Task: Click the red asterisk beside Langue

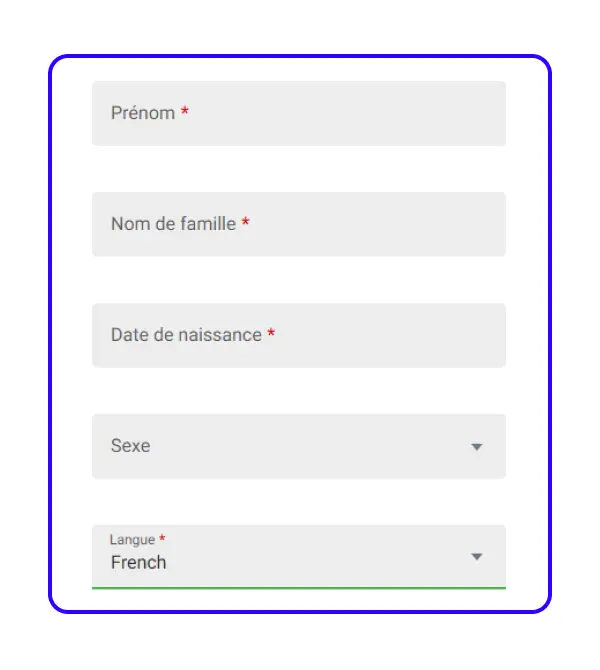Action: (x=162, y=538)
